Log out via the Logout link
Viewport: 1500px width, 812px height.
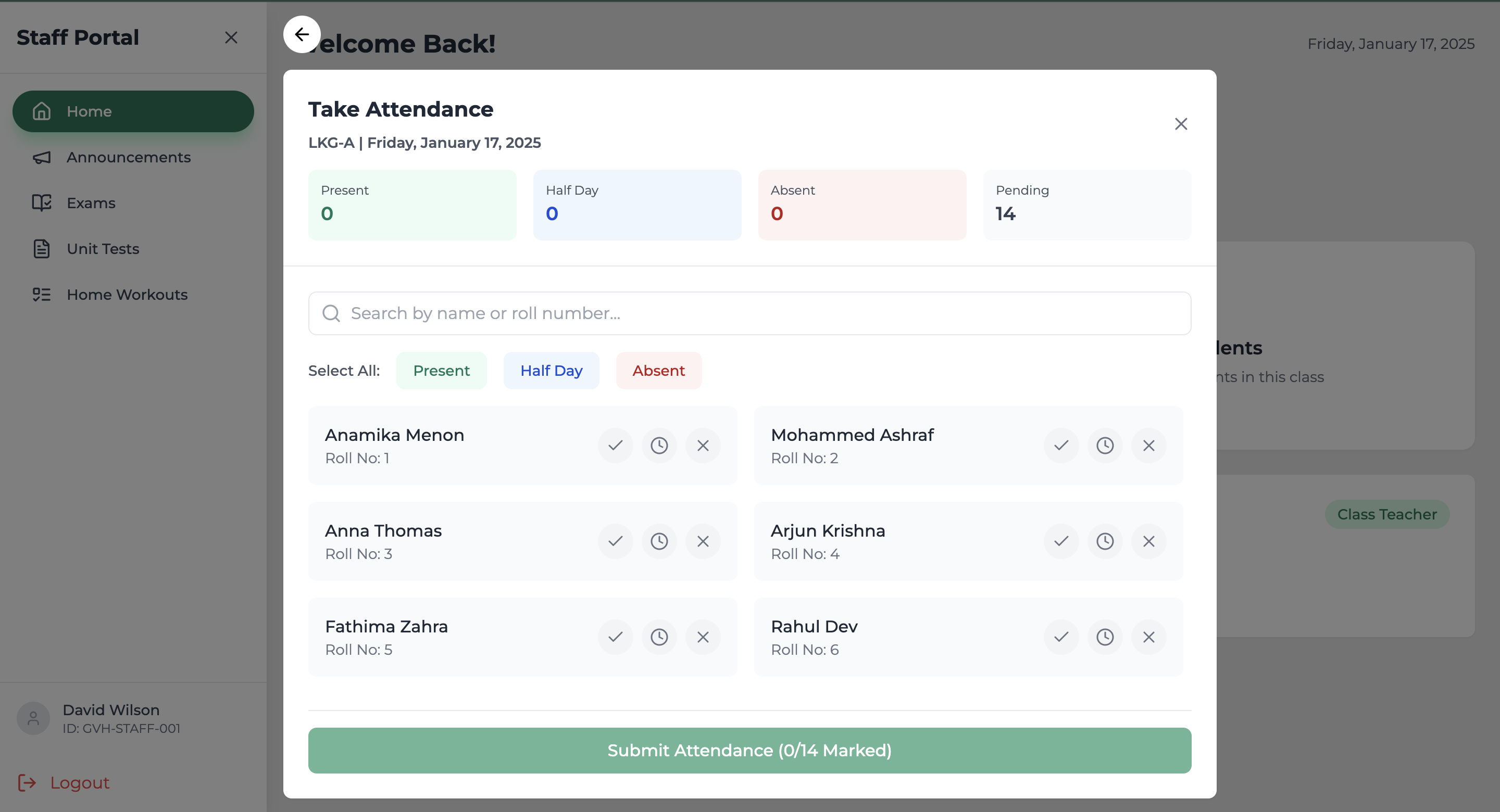click(79, 782)
